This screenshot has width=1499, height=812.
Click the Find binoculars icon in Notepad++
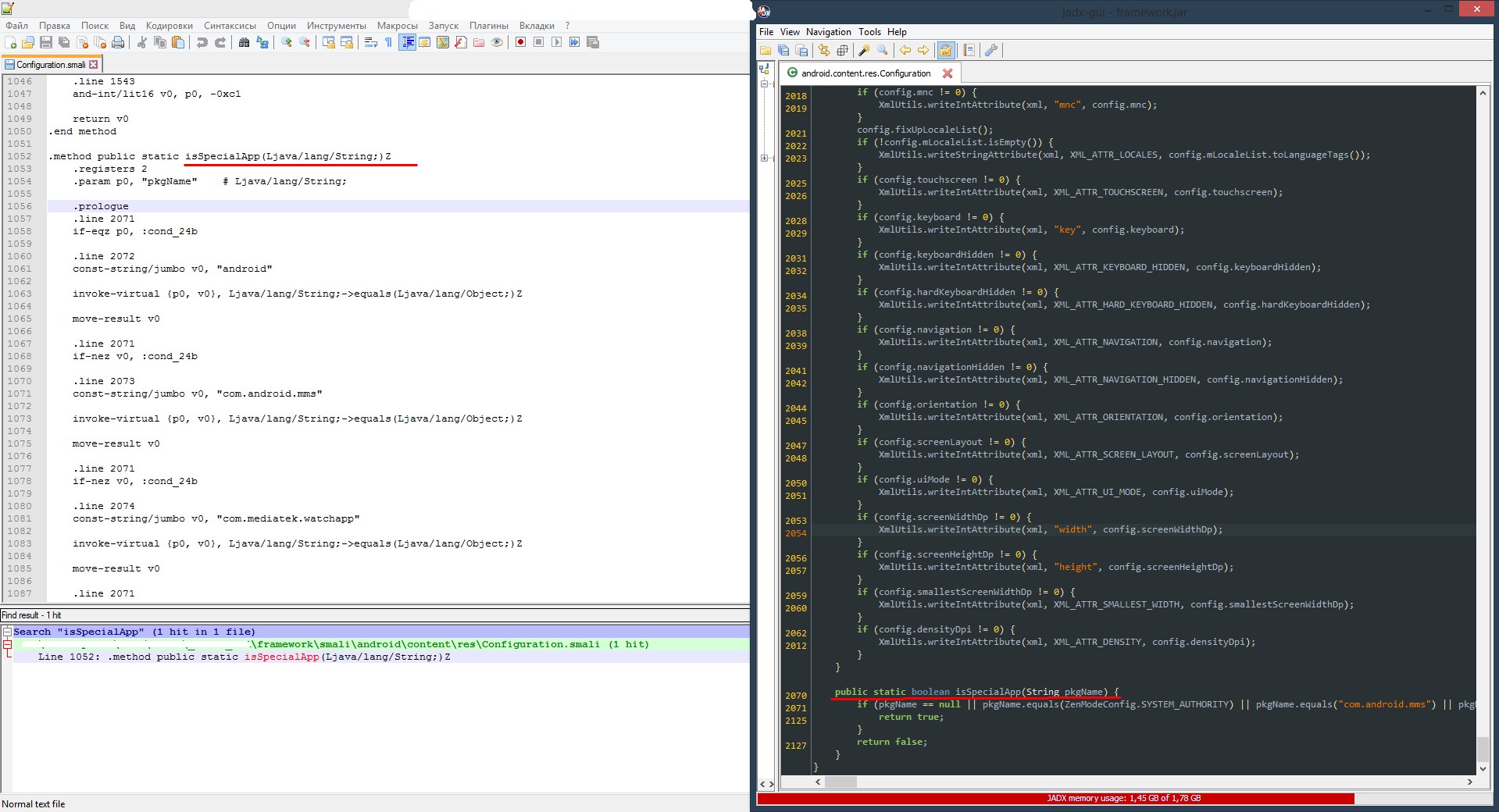[x=244, y=42]
